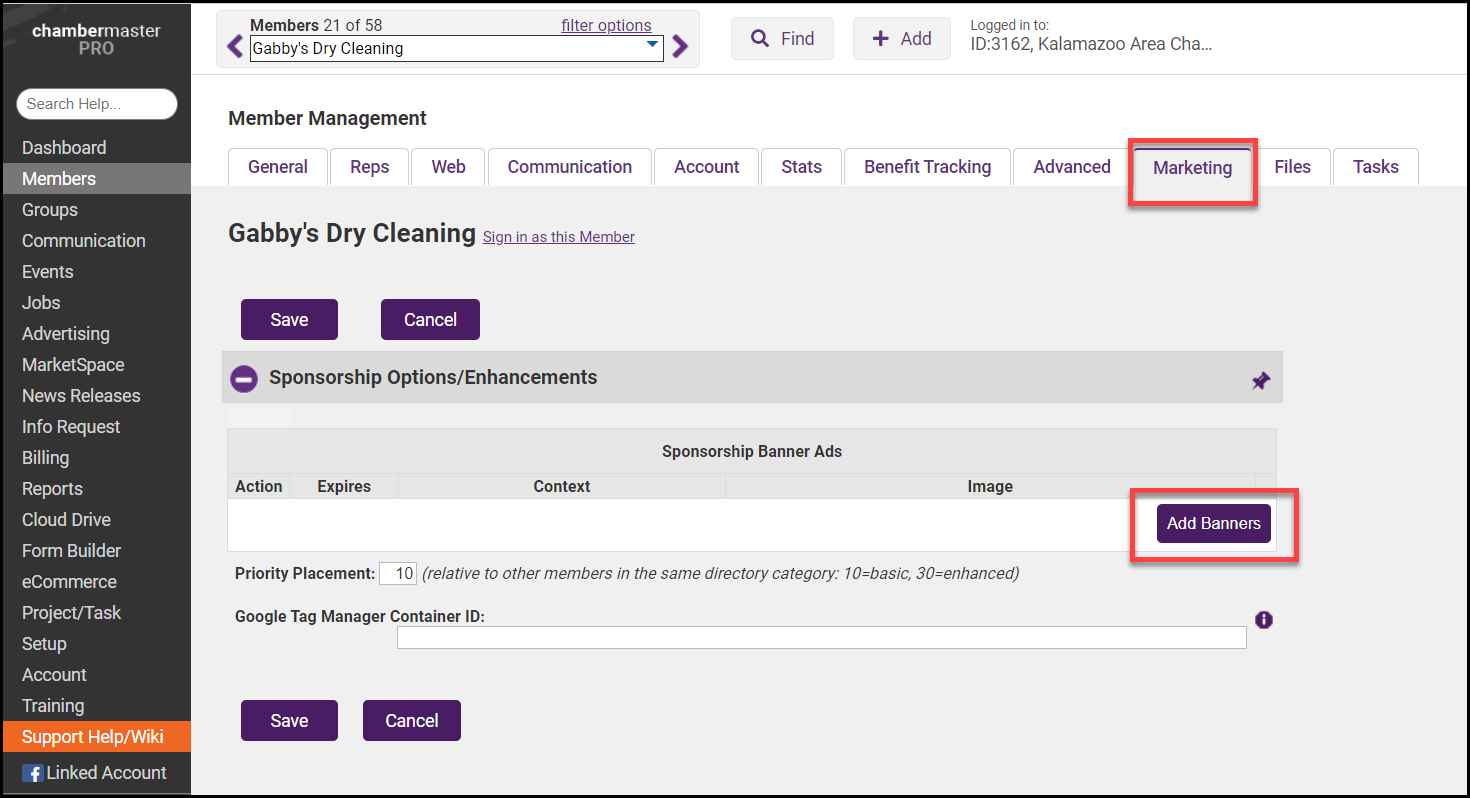Click the Add Banners button
The width and height of the screenshot is (1470, 798).
point(1213,524)
